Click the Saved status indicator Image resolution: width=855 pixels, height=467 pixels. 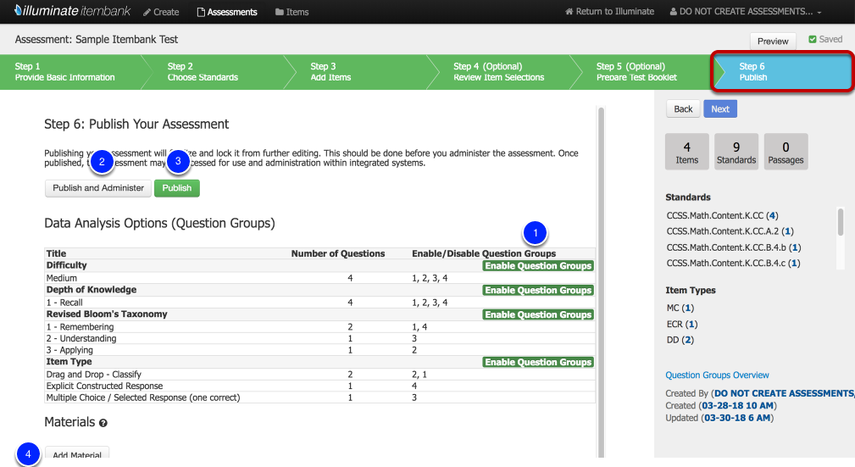(825, 39)
